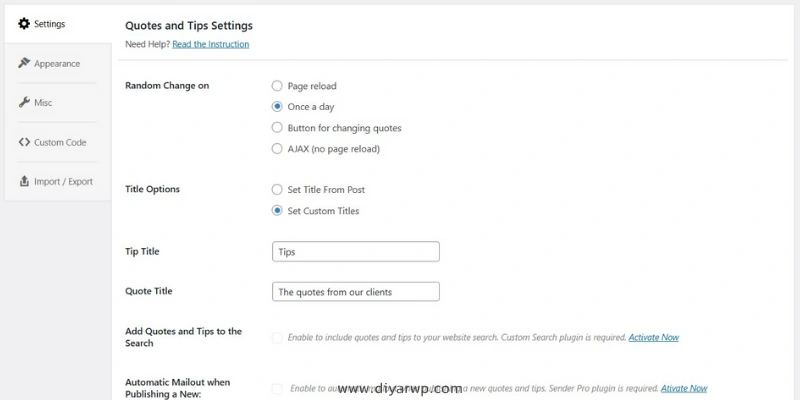Select Button for changing quotes option

coord(277,128)
